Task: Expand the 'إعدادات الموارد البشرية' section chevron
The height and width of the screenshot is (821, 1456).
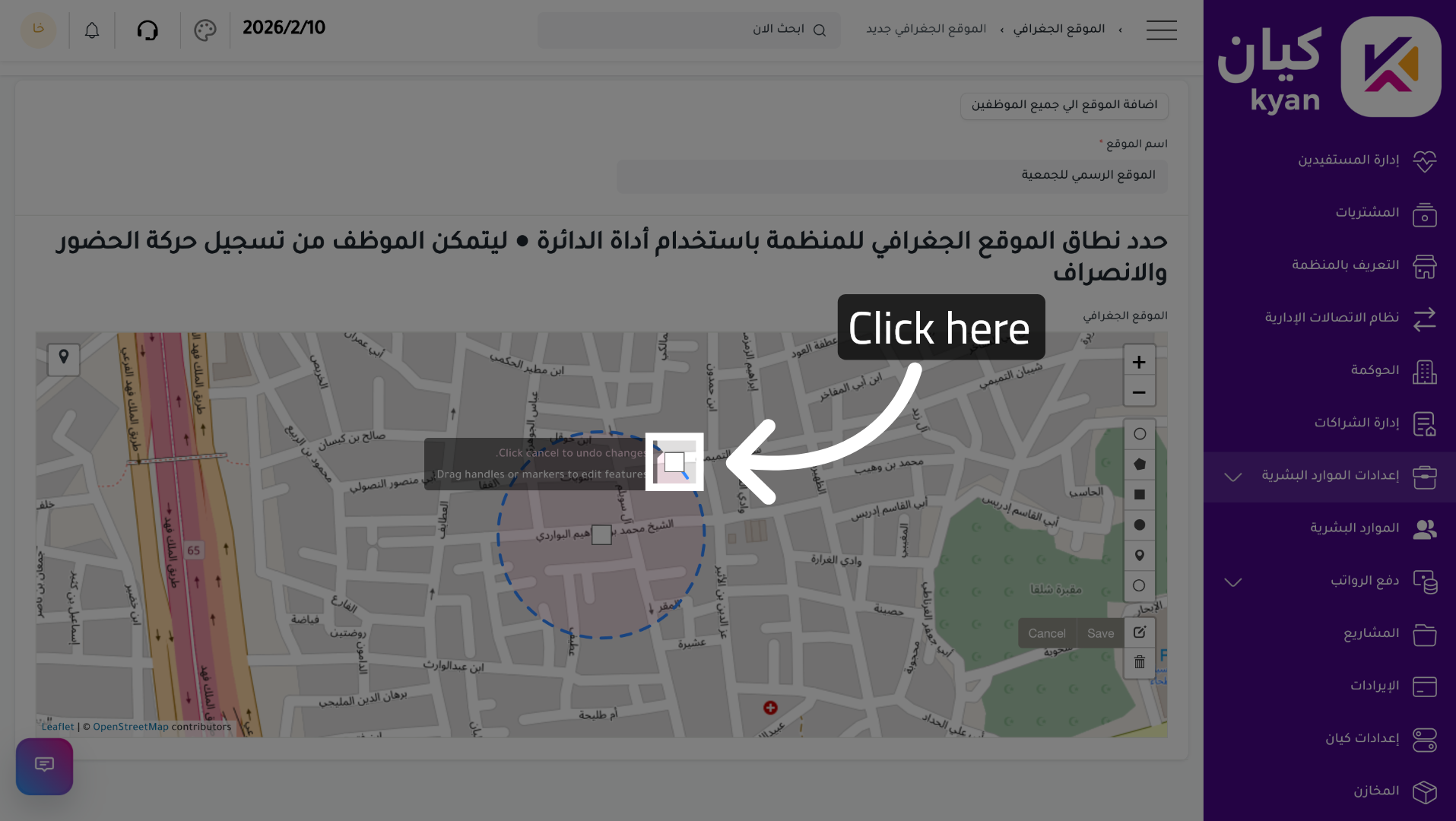Action: [x=1233, y=477]
